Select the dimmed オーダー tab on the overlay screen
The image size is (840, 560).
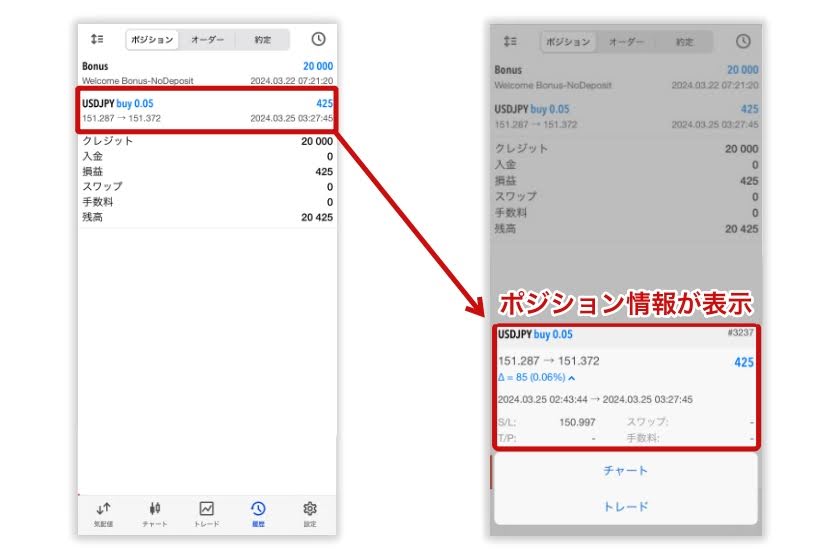point(627,42)
